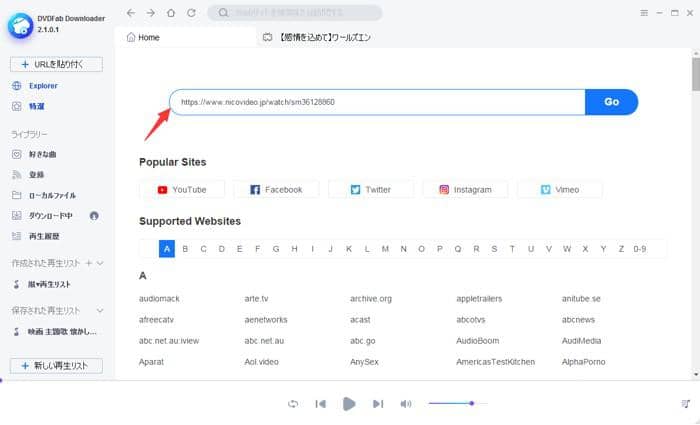The width and height of the screenshot is (700, 425).
Task: Collapse the 作成された再生リスト section
Action: [x=100, y=263]
